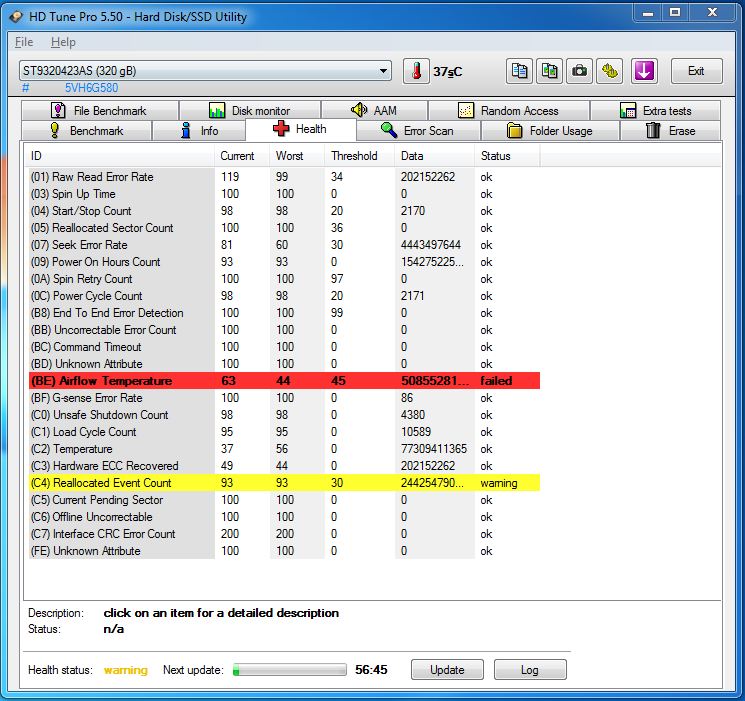Select the (BB) Uncorrectable Error Count row
745x701 pixels.
(284, 330)
